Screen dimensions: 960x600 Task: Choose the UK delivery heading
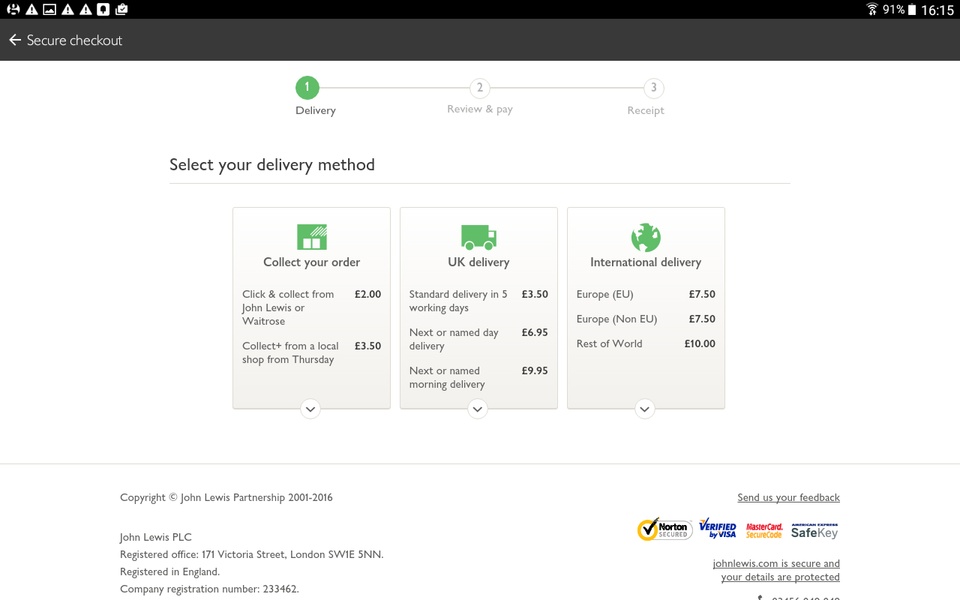coord(478,262)
